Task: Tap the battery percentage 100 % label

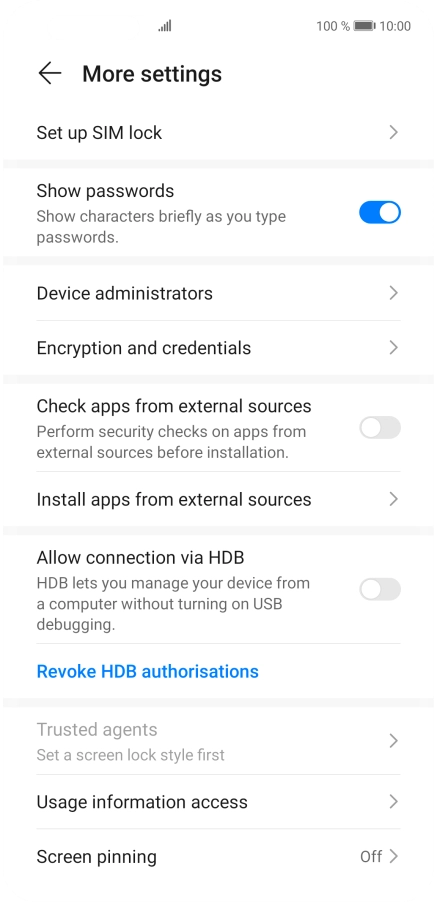Action: pyautogui.click(x=332, y=26)
